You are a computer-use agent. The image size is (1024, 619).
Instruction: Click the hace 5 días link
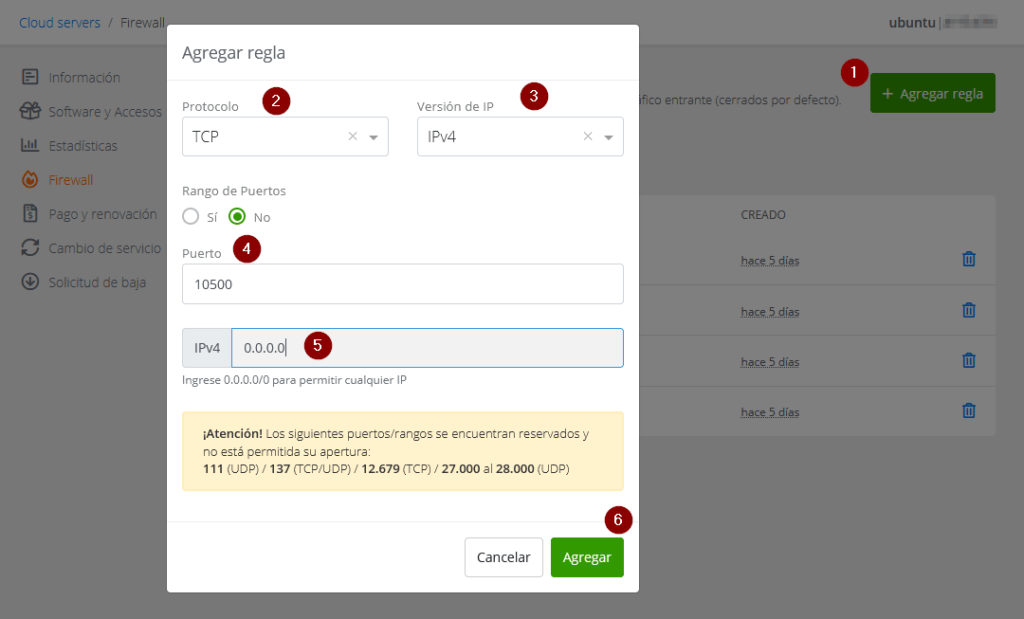[768, 260]
